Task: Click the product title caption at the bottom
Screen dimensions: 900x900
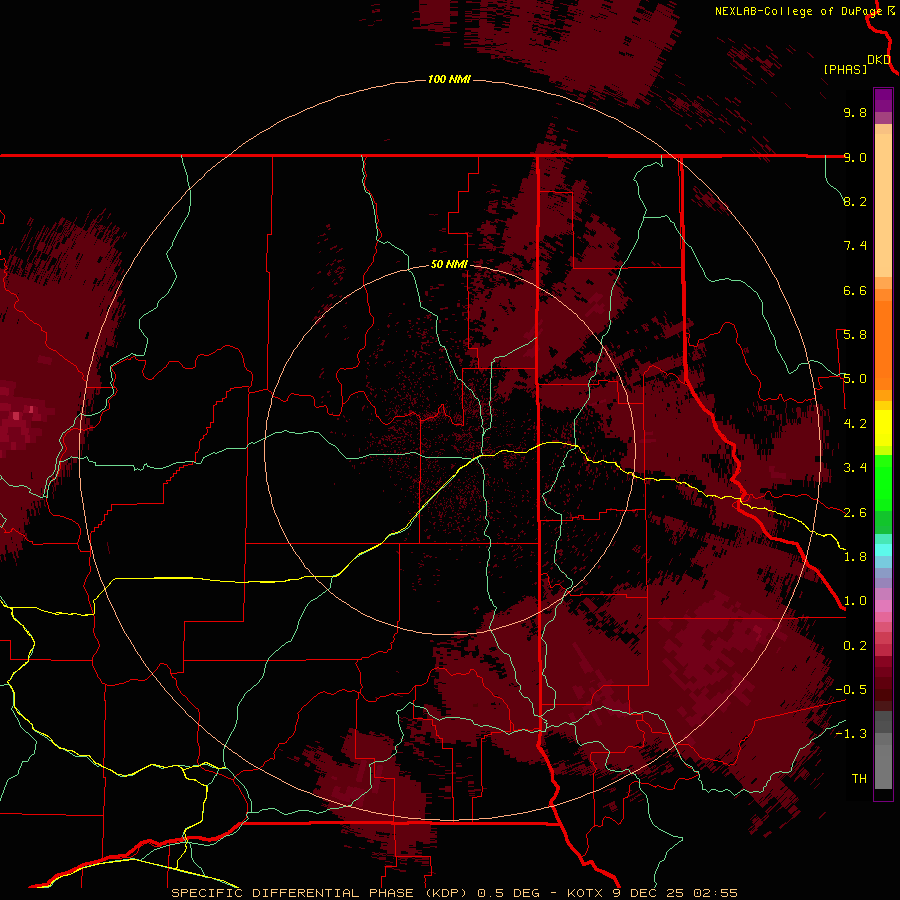Action: click(454, 893)
